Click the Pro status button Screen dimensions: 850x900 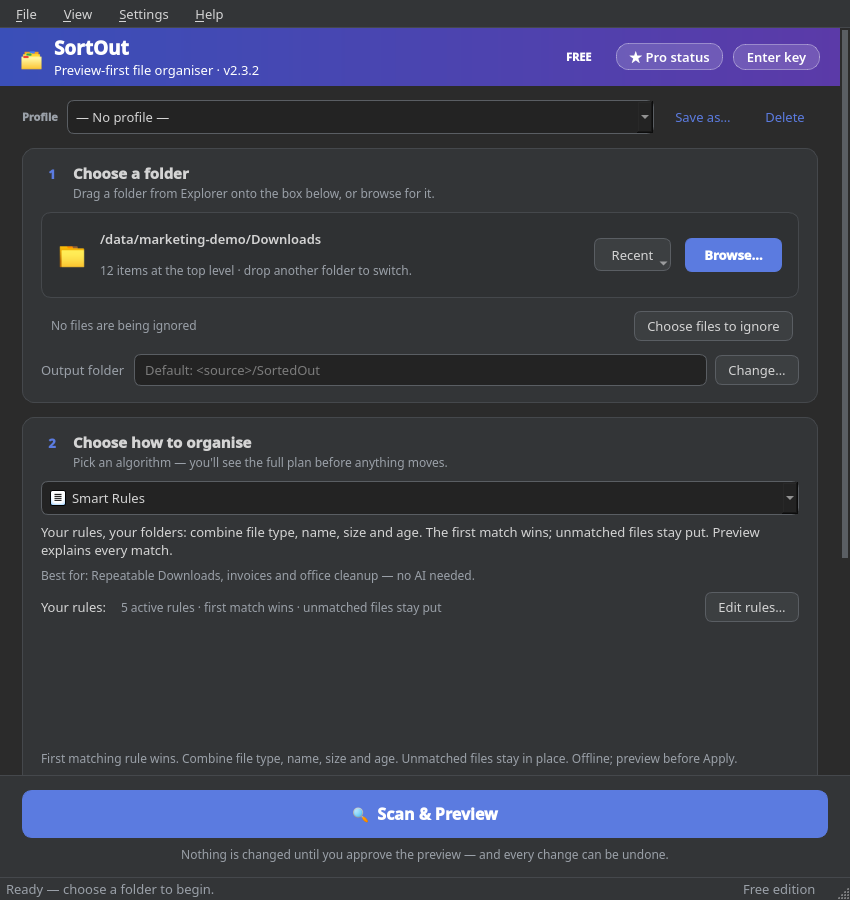click(x=669, y=57)
